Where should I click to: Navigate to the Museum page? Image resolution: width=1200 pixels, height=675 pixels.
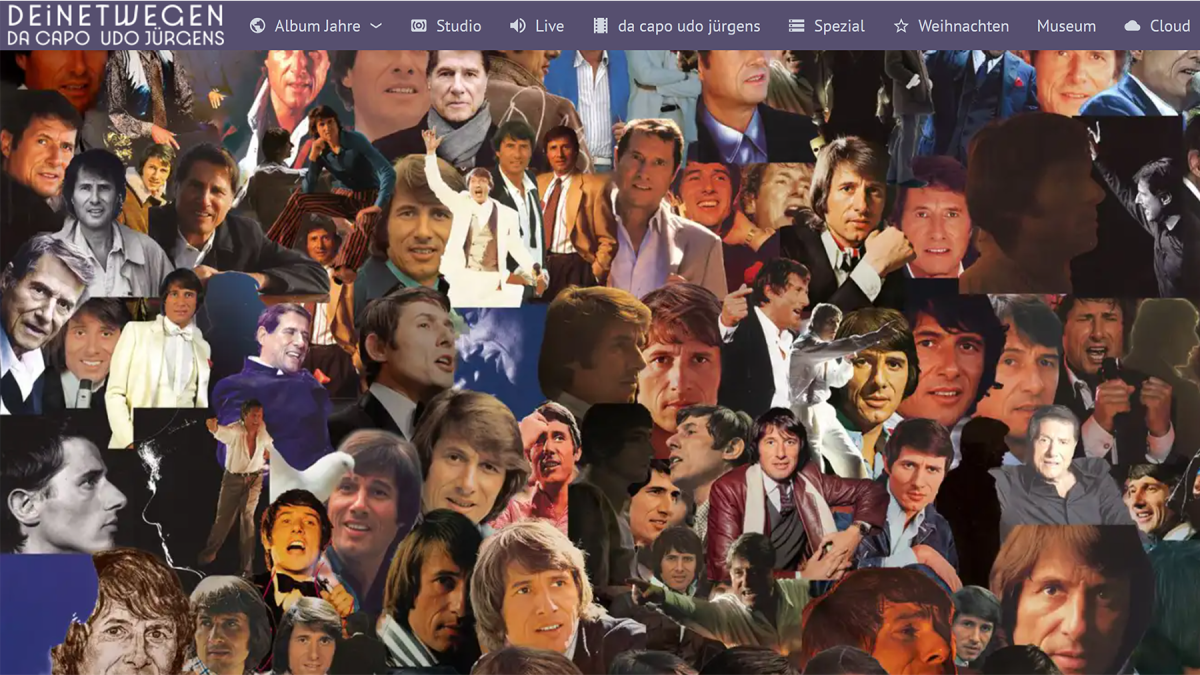click(x=1066, y=26)
